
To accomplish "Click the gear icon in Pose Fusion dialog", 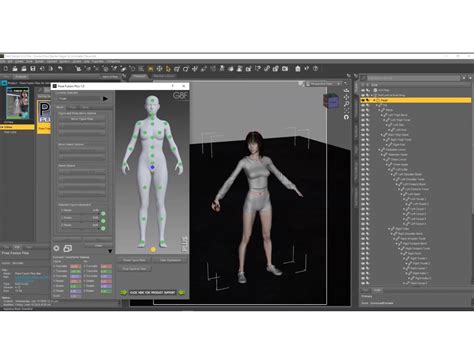I will point(56,248).
